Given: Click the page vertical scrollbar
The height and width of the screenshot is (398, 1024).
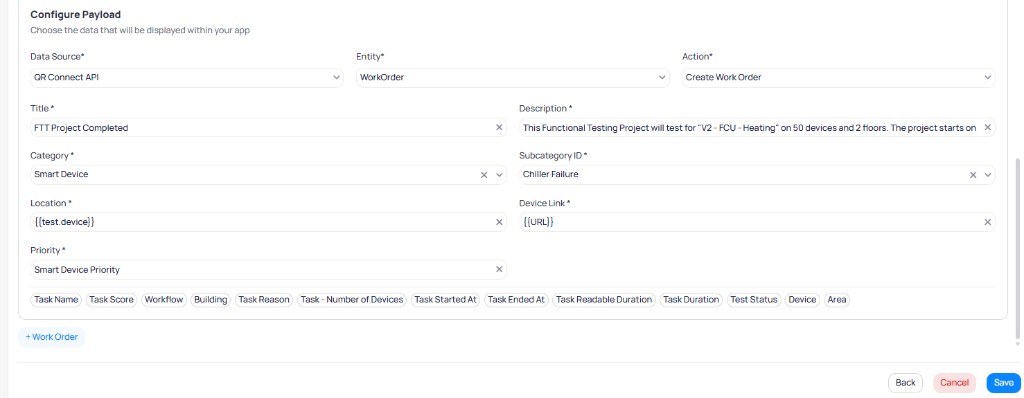Looking at the screenshot, I should tap(1017, 248).
